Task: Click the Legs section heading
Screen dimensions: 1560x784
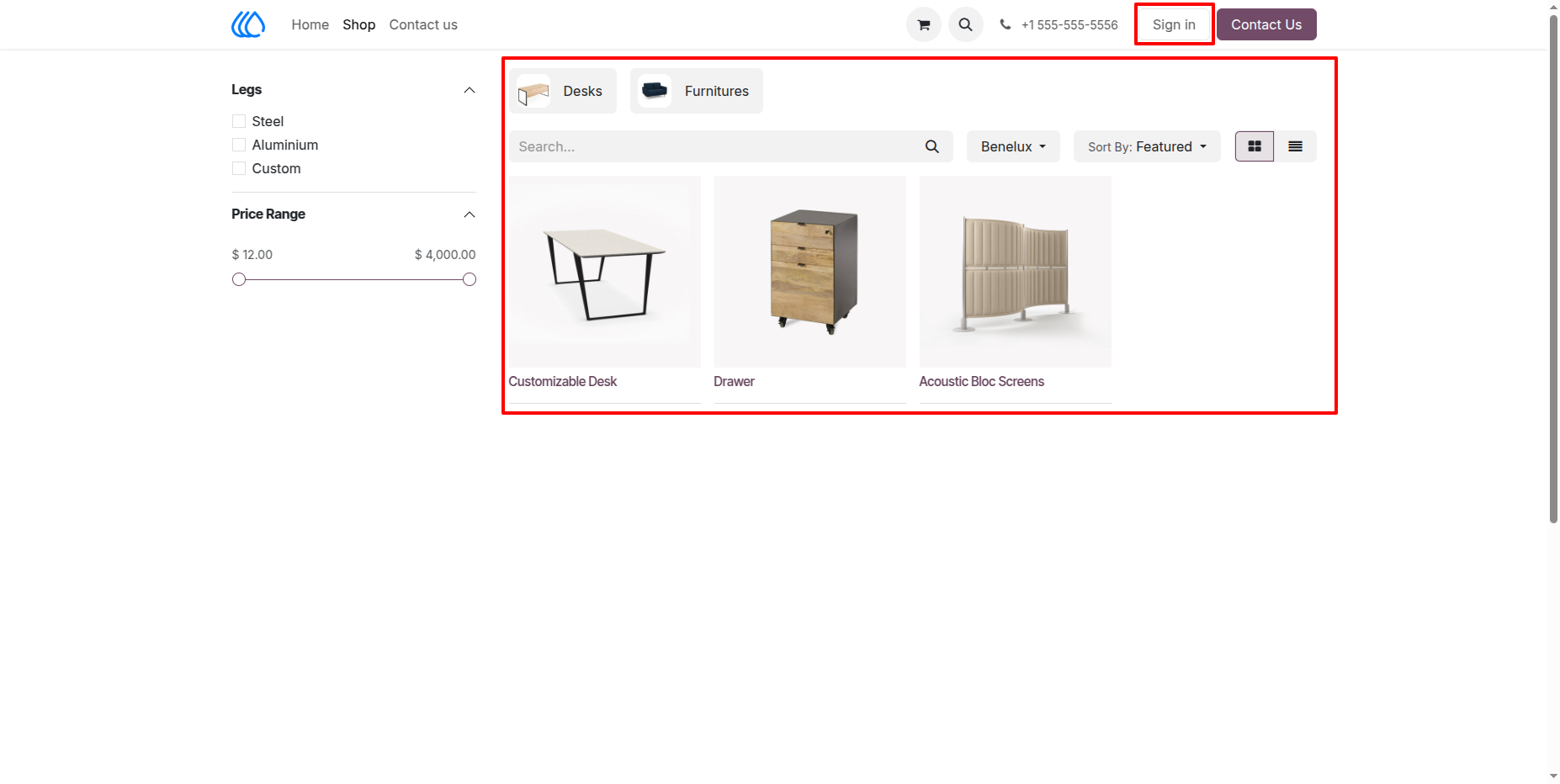Action: pyautogui.click(x=247, y=89)
